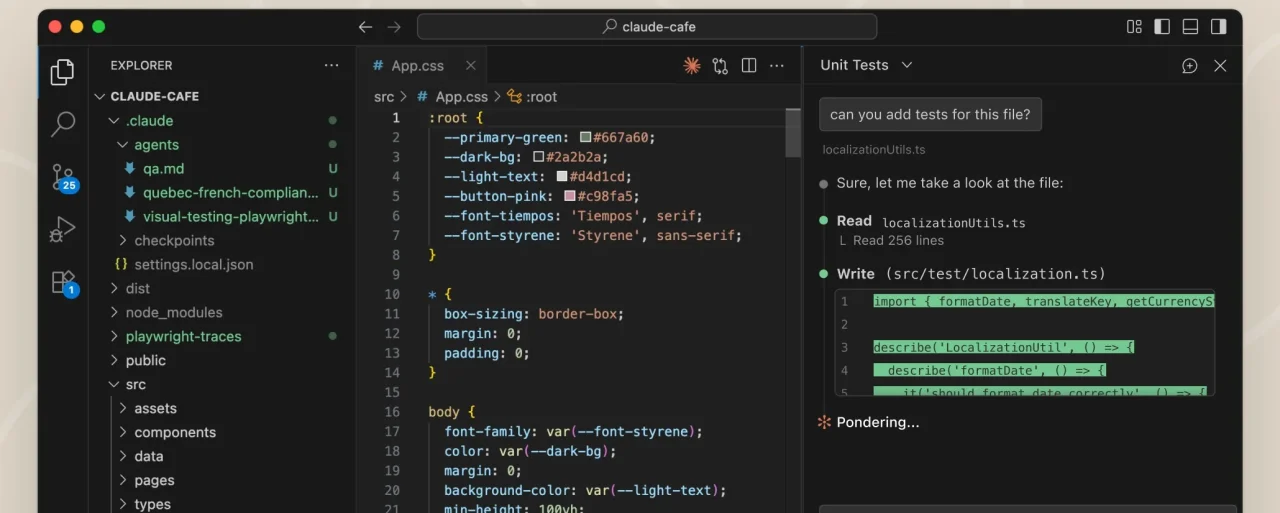Close the App.css tab
1280x513 pixels.
click(471, 66)
